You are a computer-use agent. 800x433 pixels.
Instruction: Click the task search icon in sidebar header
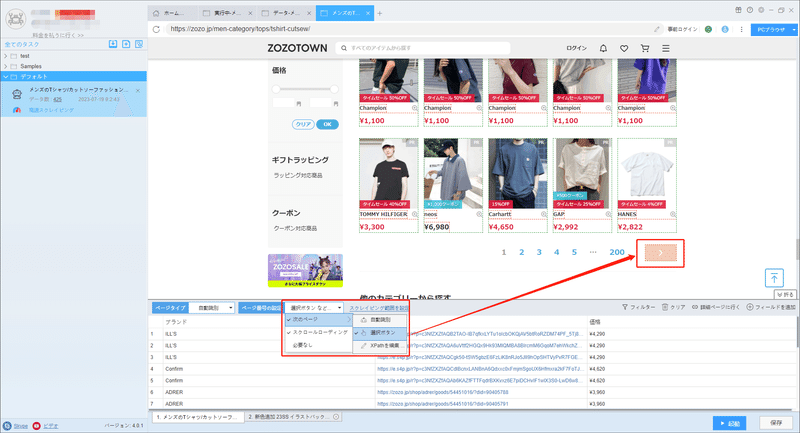click(x=139, y=44)
